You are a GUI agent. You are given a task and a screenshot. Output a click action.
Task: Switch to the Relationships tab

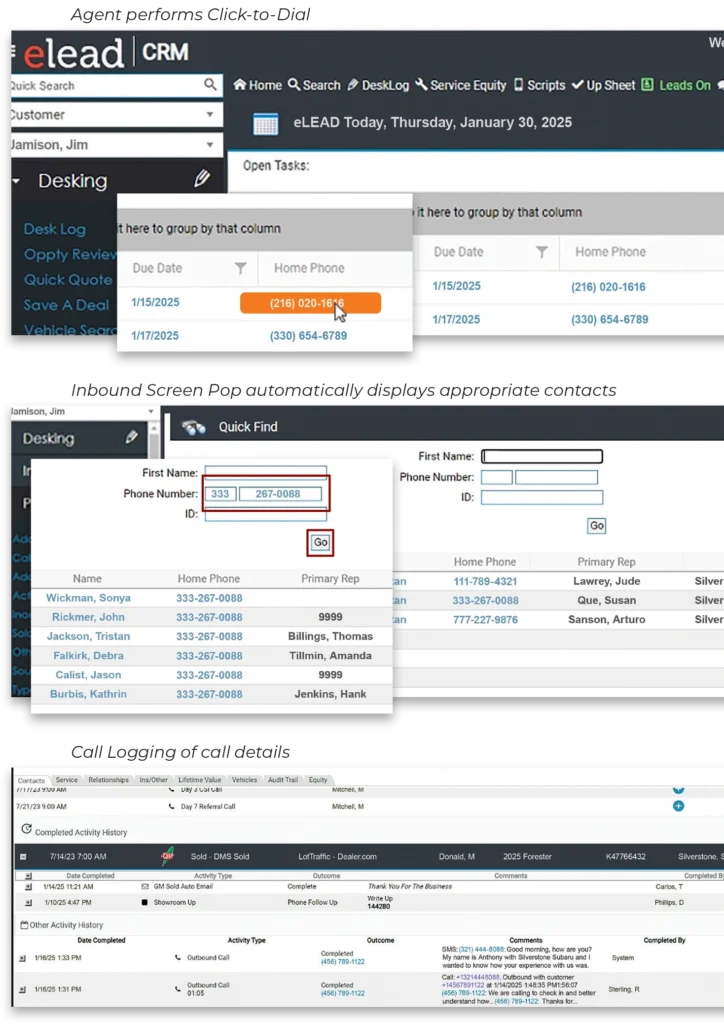[108, 780]
